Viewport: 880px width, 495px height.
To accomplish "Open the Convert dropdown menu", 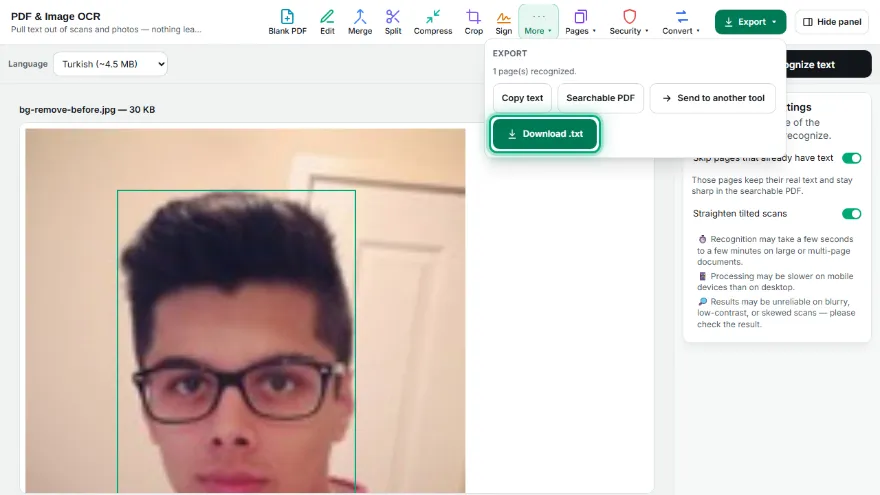I will 681,22.
